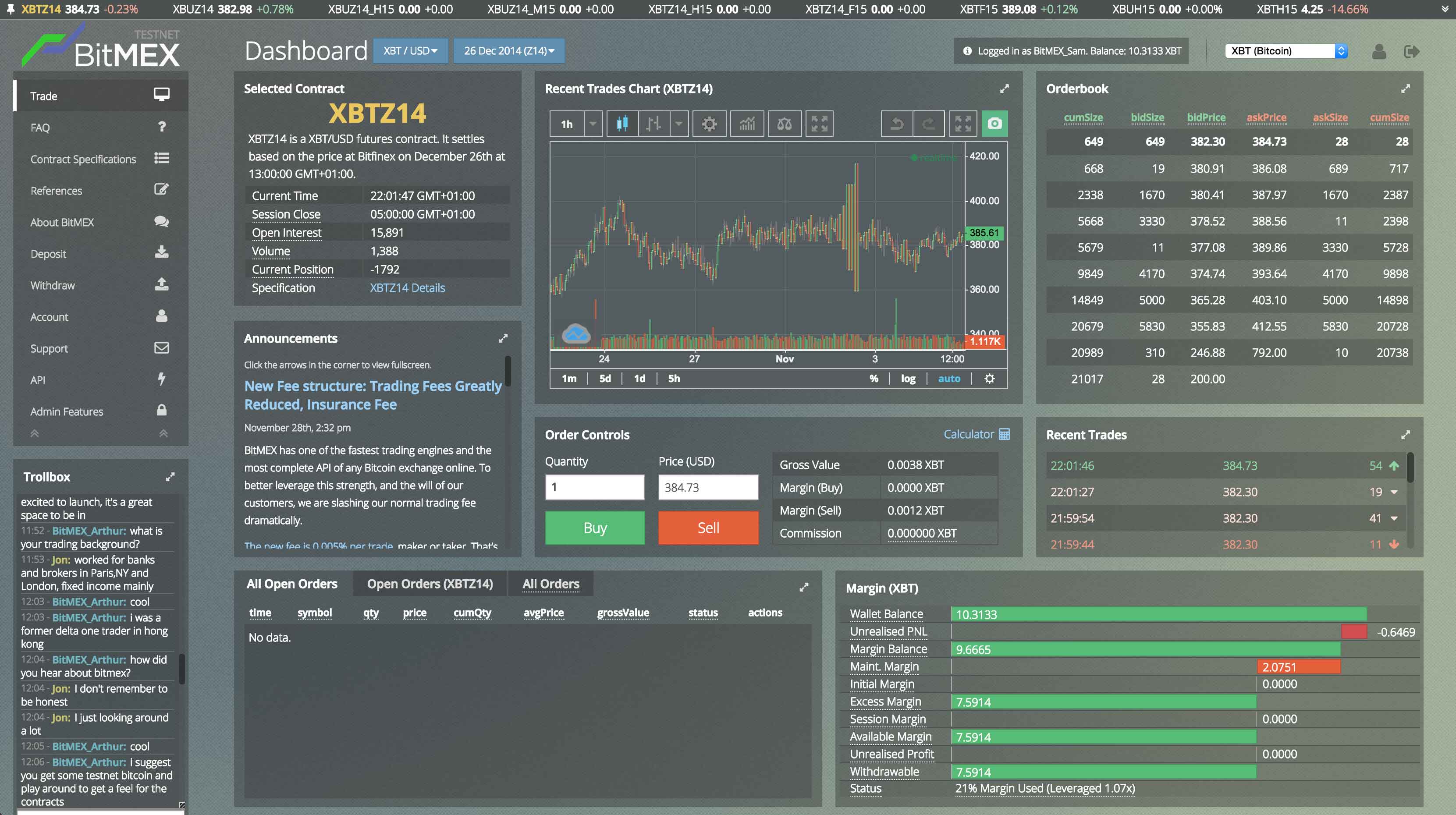The image size is (1456, 815).
Task: Click the undo arrow in chart toolbar
Action: [x=896, y=123]
